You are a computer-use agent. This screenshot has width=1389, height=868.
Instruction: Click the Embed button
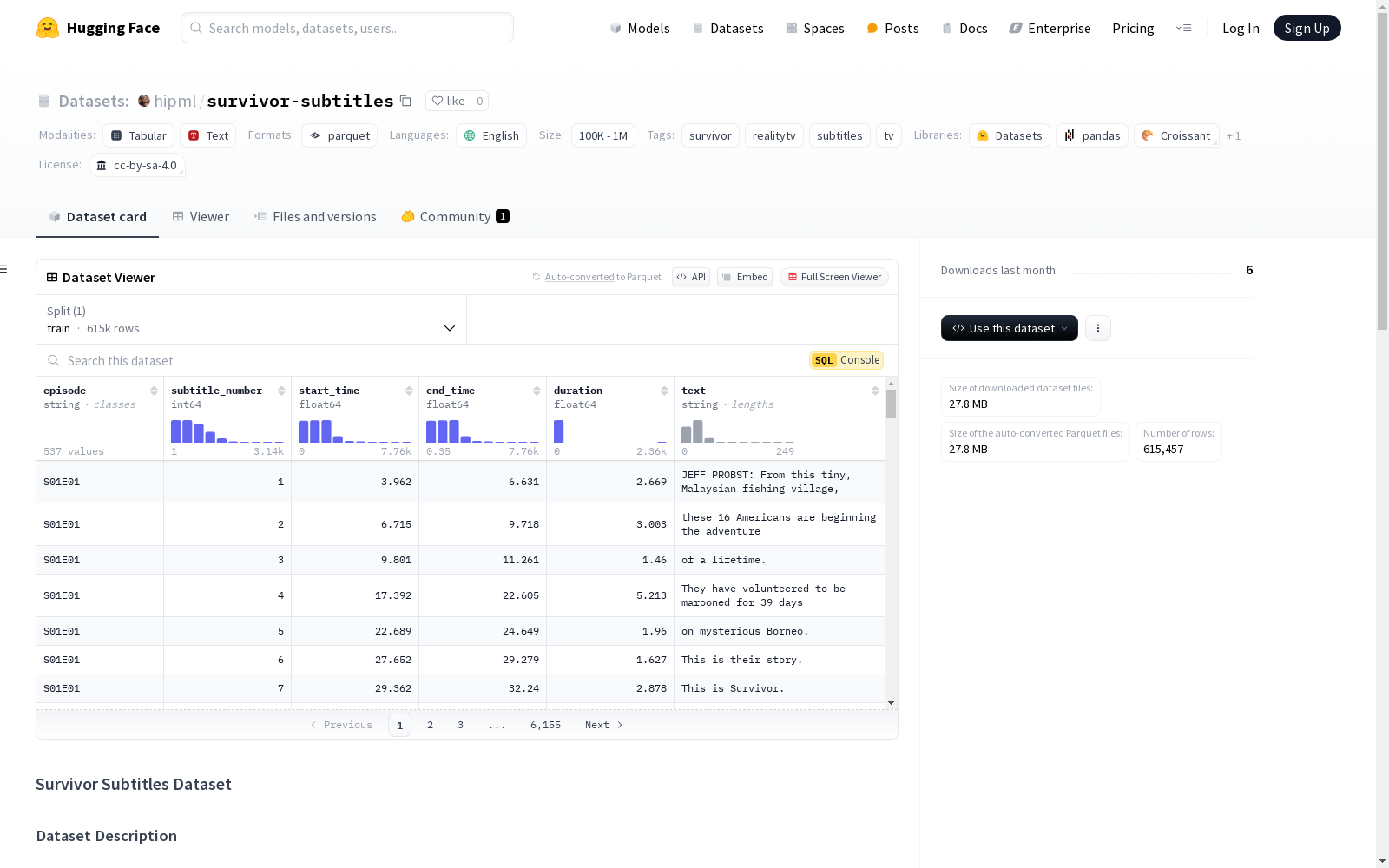745,277
